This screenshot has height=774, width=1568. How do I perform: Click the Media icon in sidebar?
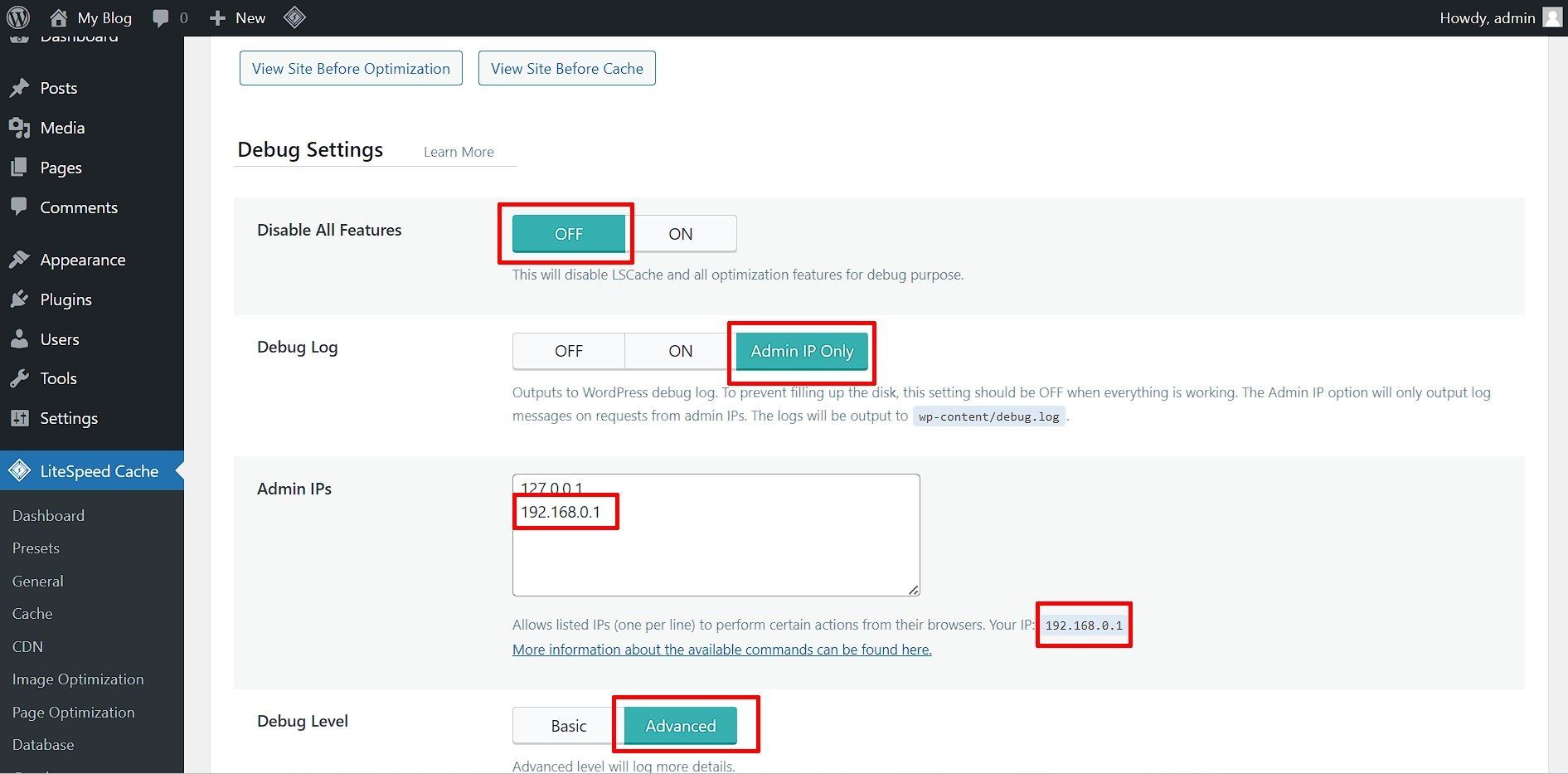(x=19, y=128)
